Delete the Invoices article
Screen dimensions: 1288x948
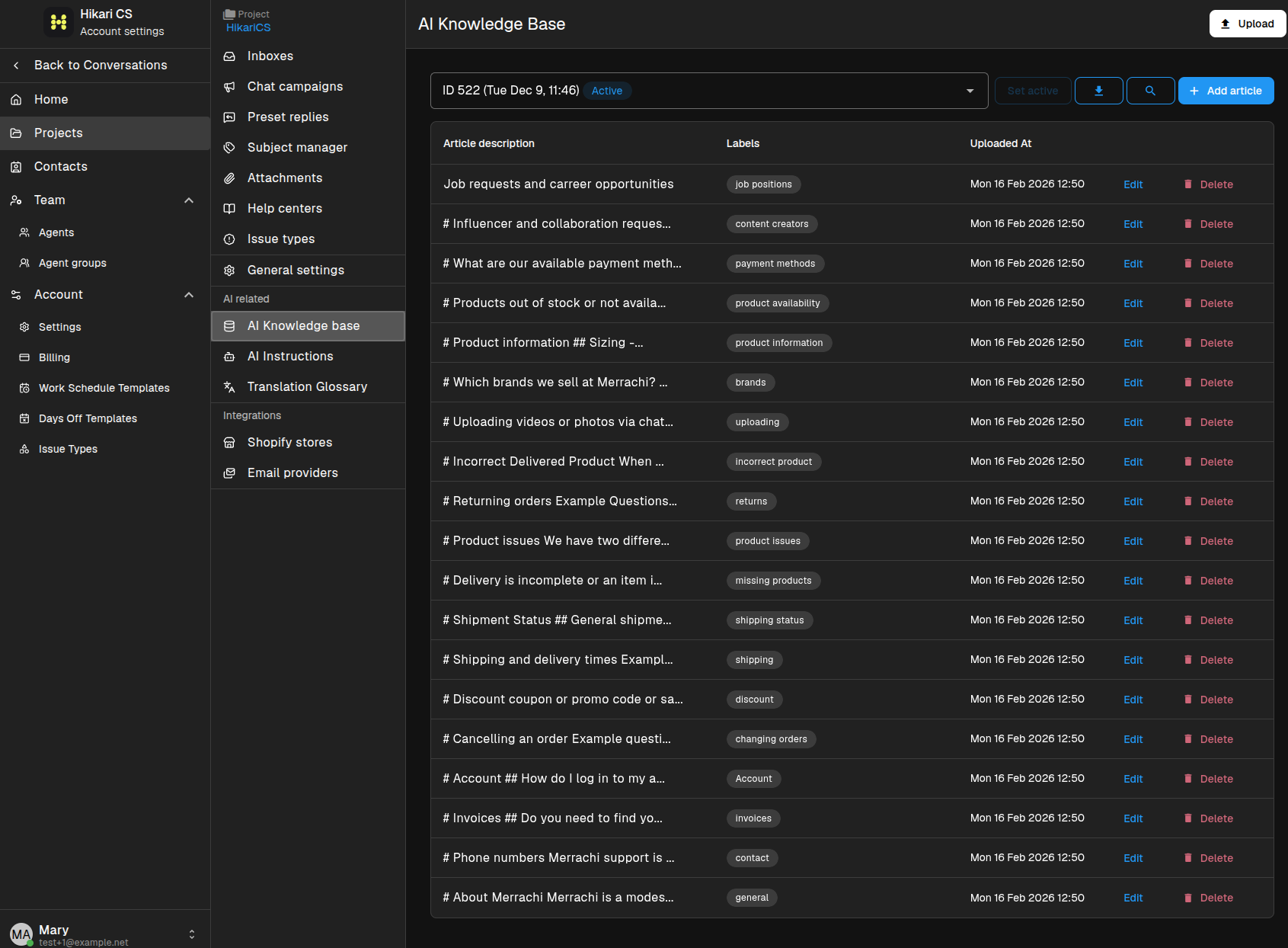tap(1208, 818)
